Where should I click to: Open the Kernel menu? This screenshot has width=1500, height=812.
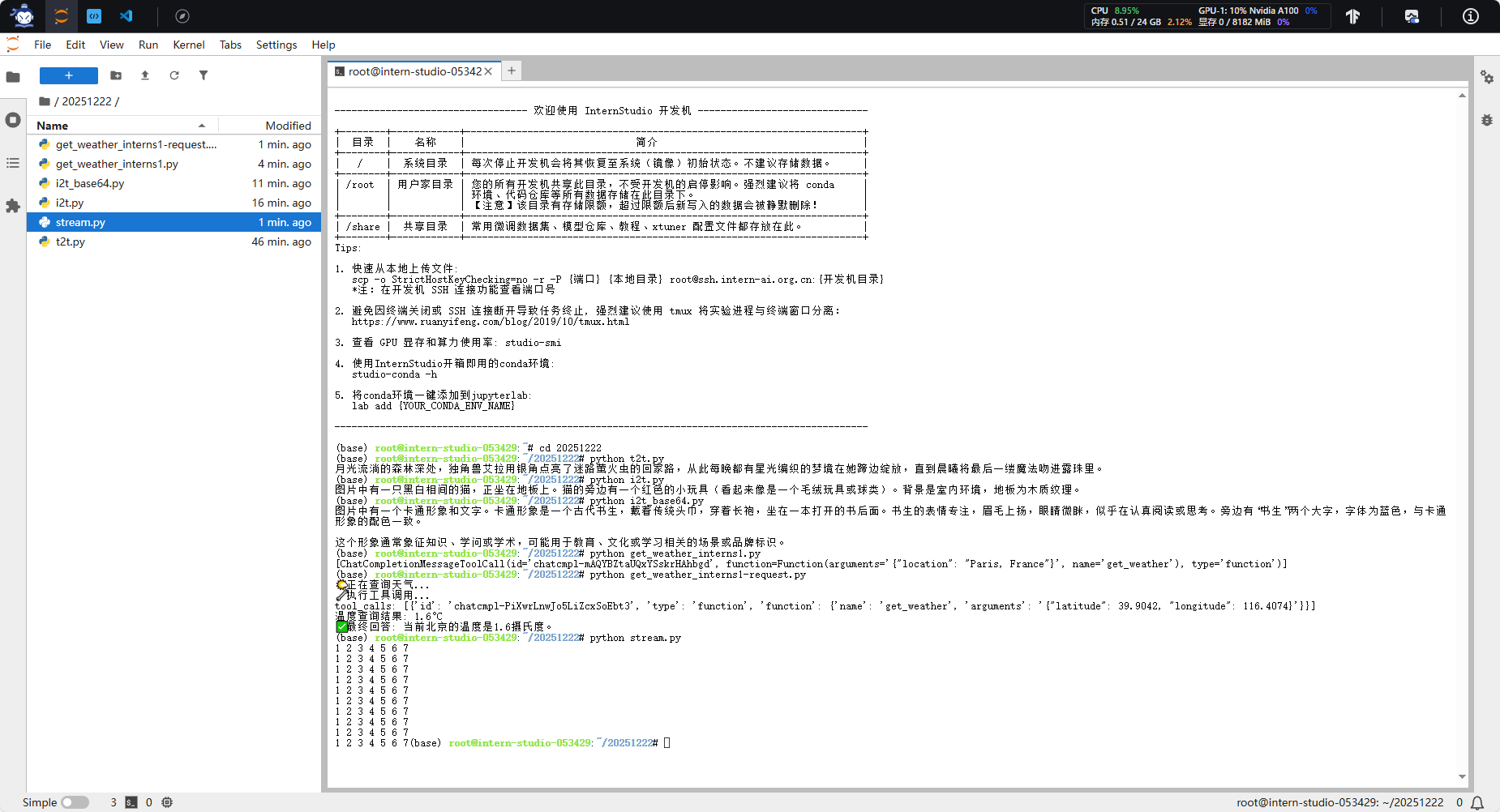188,45
